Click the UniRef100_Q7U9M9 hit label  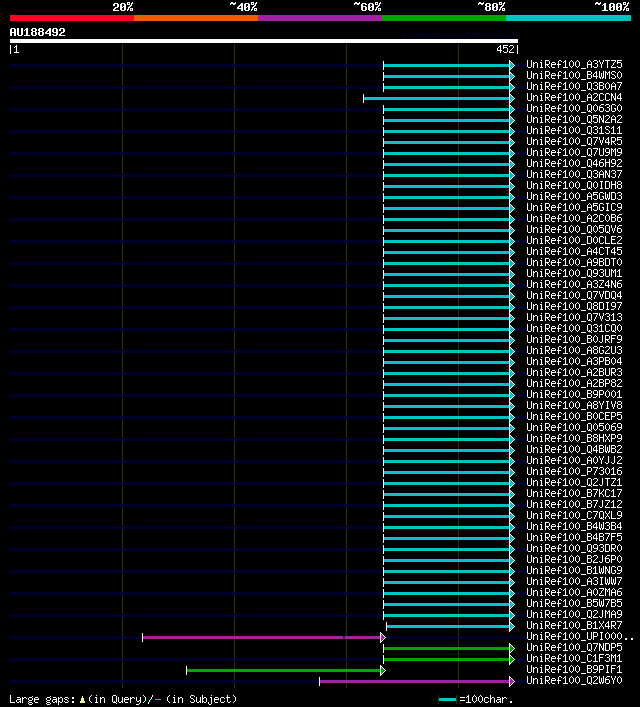click(574, 152)
